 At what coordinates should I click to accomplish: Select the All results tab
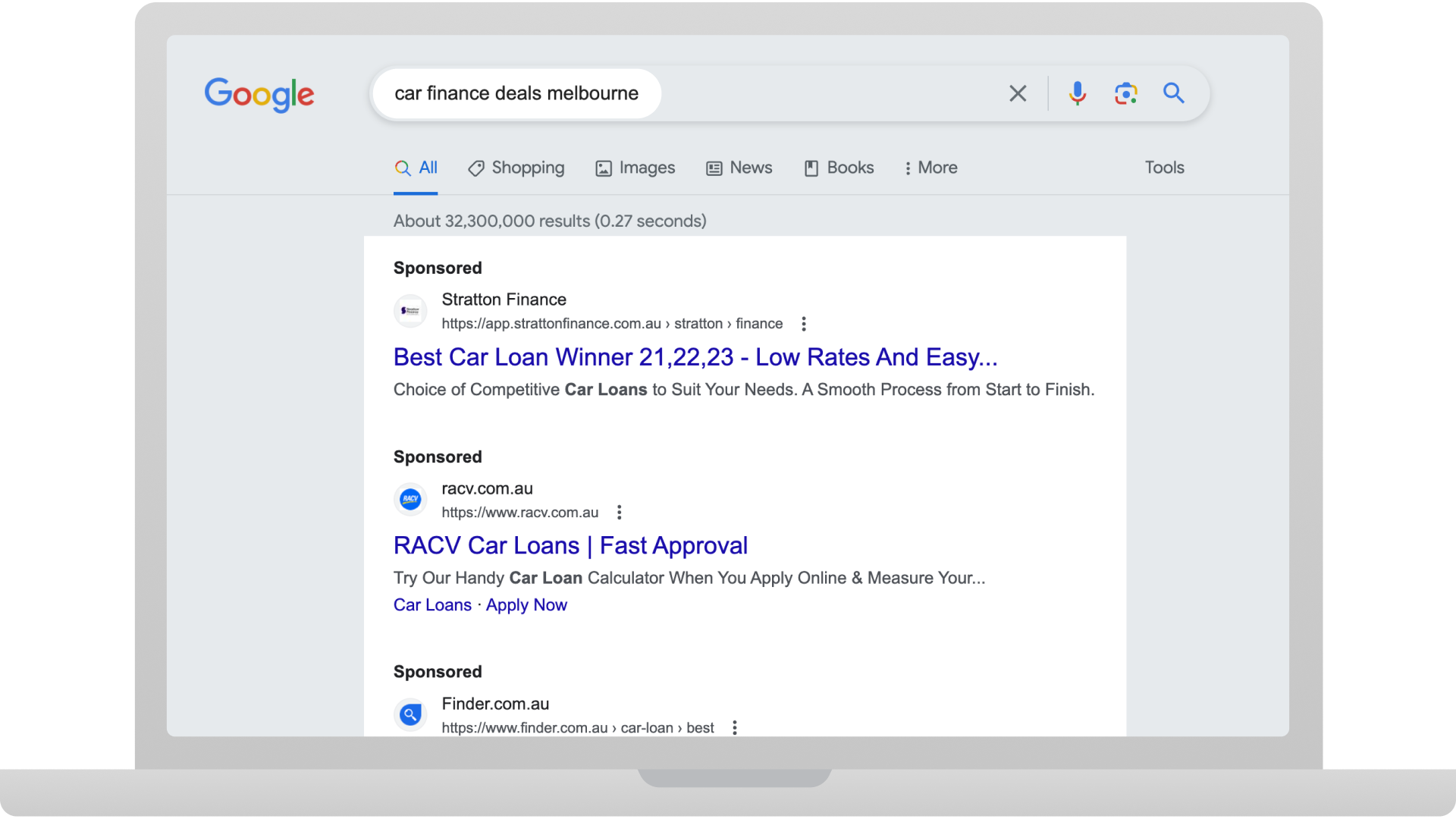click(x=416, y=168)
